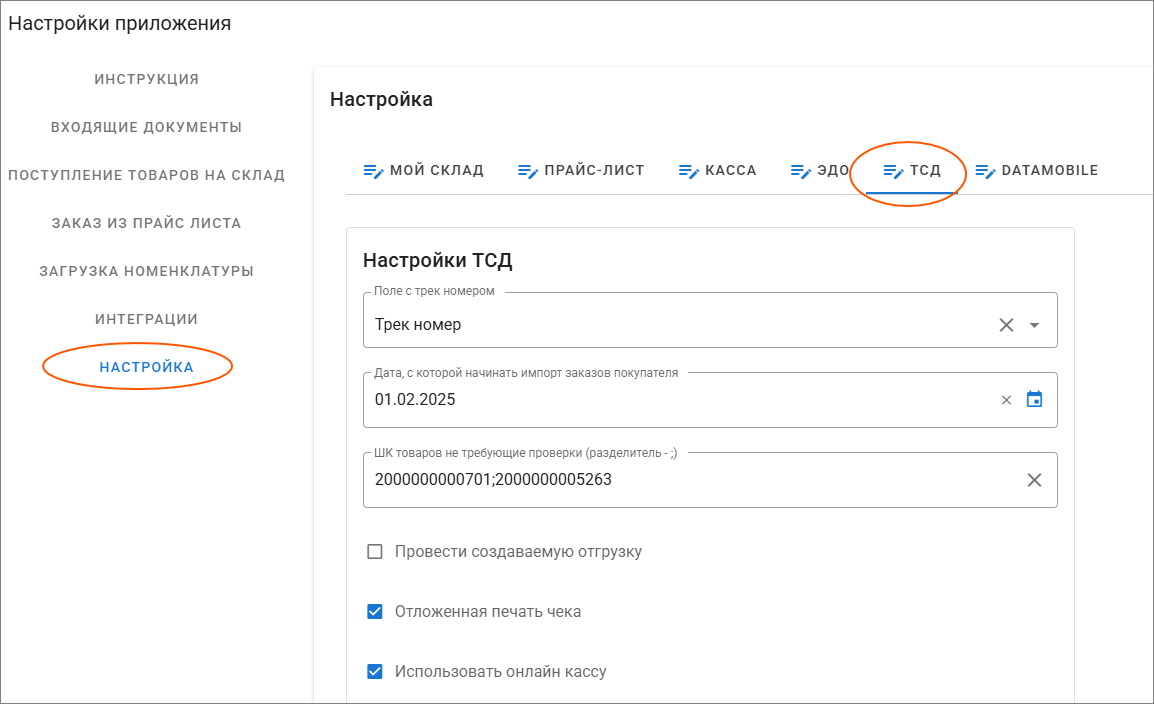
Task: Switch to the ЭДО tab
Action: coord(820,171)
